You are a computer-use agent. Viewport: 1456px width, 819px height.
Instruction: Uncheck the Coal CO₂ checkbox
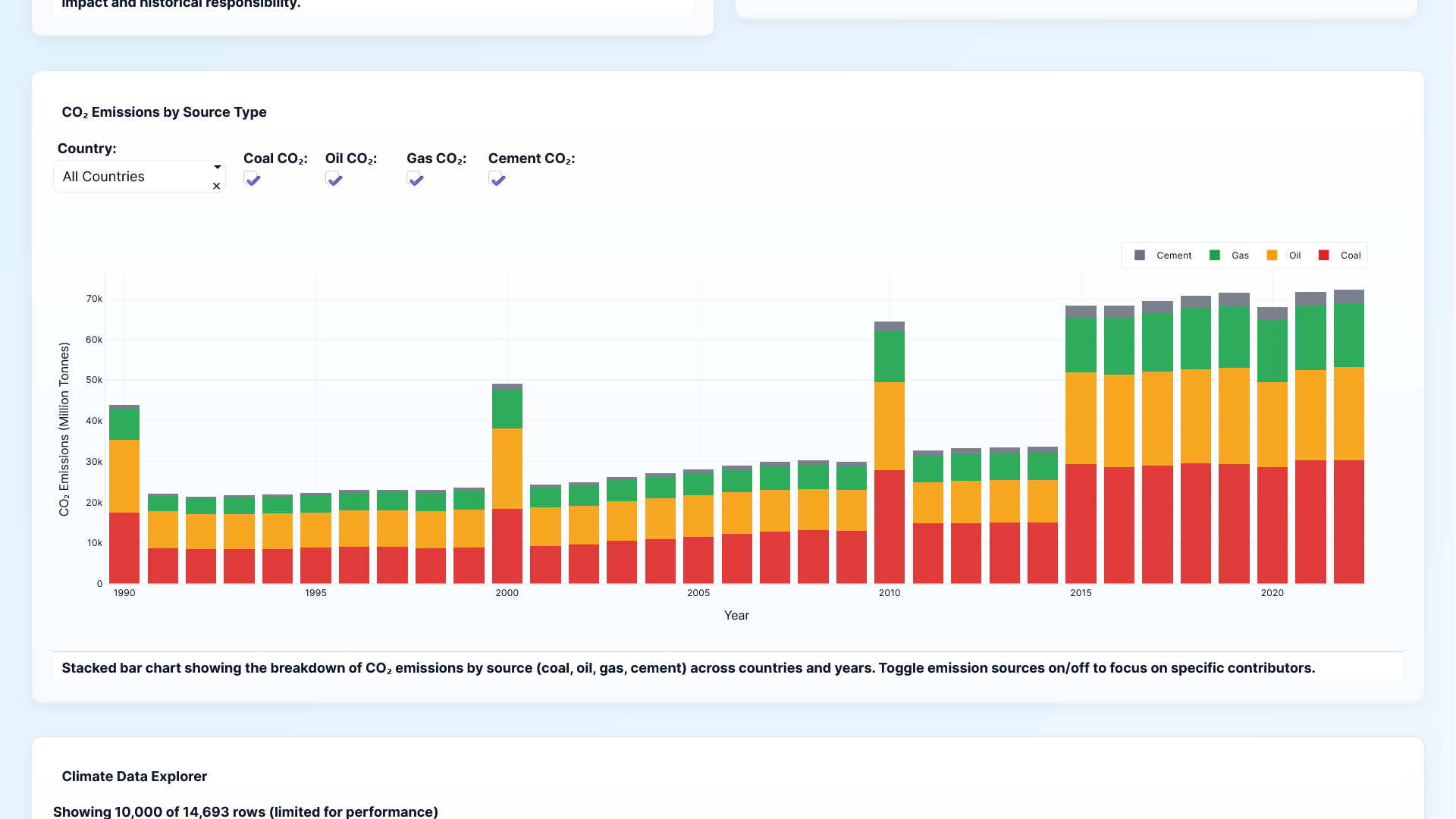pyautogui.click(x=252, y=179)
